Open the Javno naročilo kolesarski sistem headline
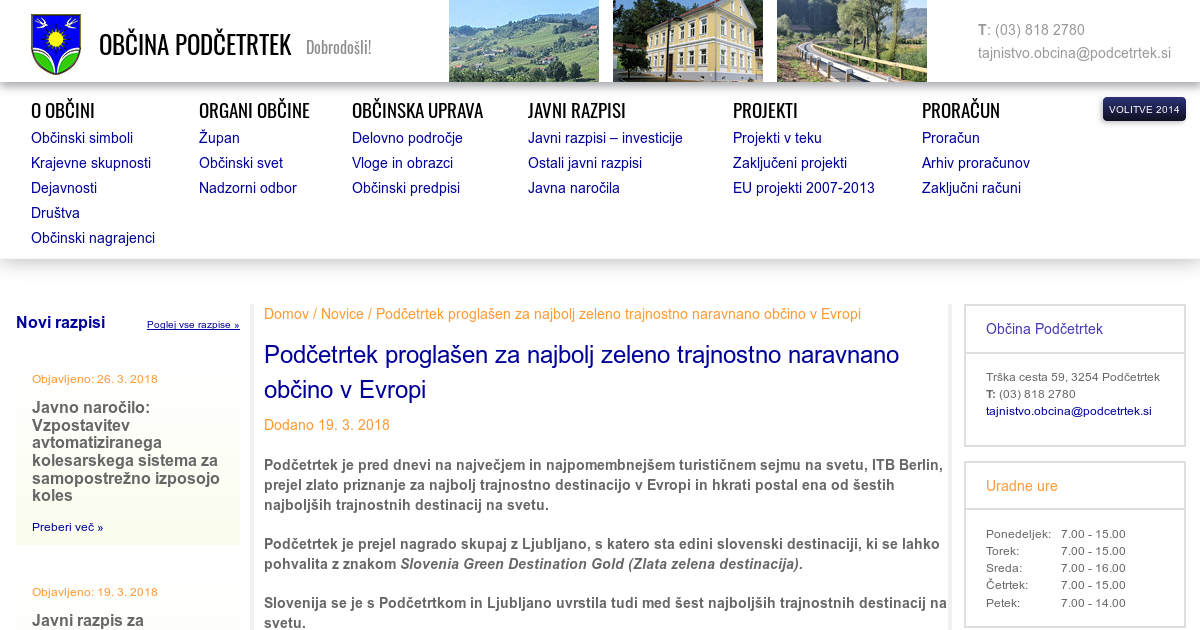This screenshot has width=1200, height=630. click(x=125, y=451)
